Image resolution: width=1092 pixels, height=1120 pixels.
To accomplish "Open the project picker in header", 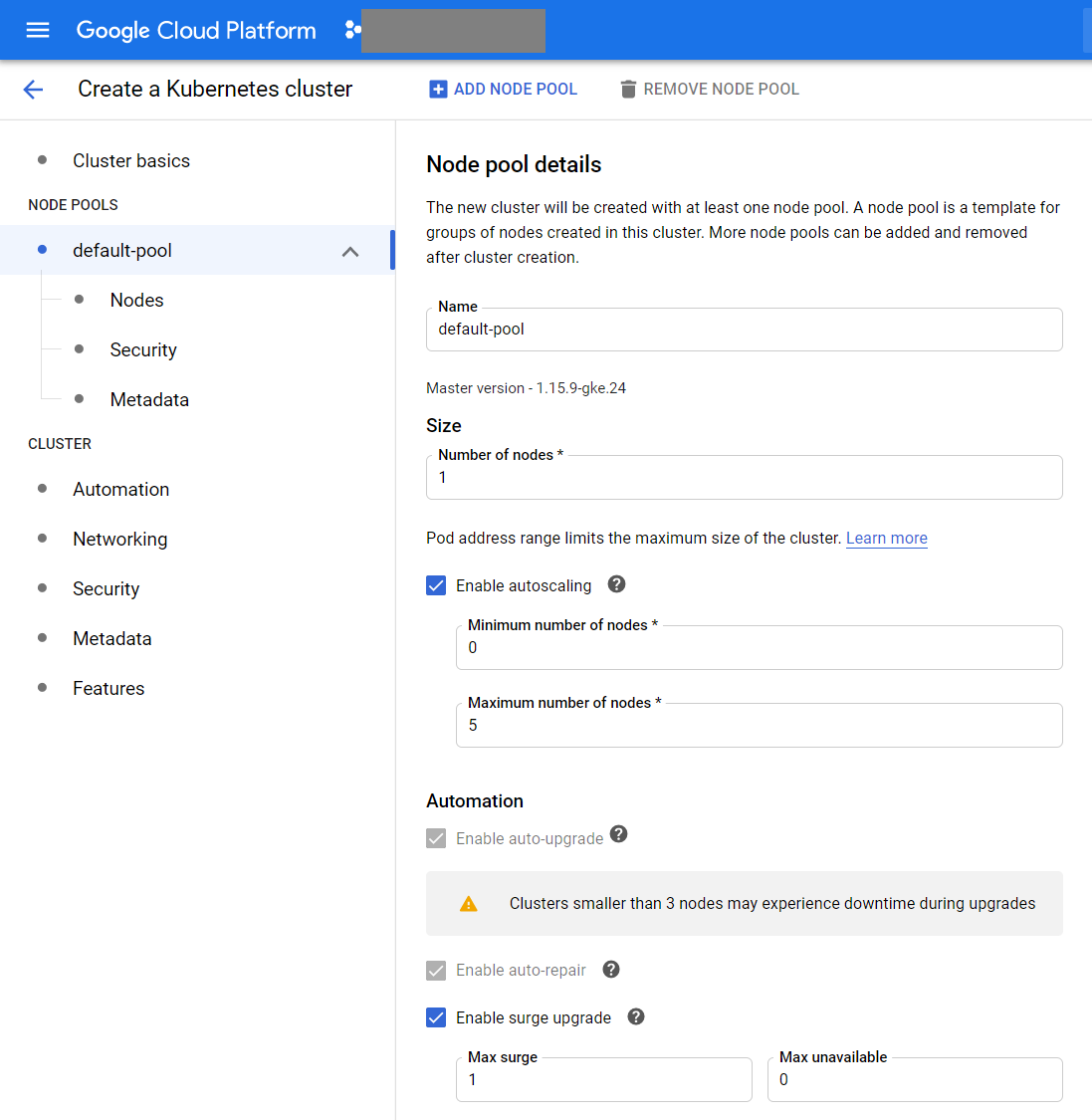I will (454, 31).
